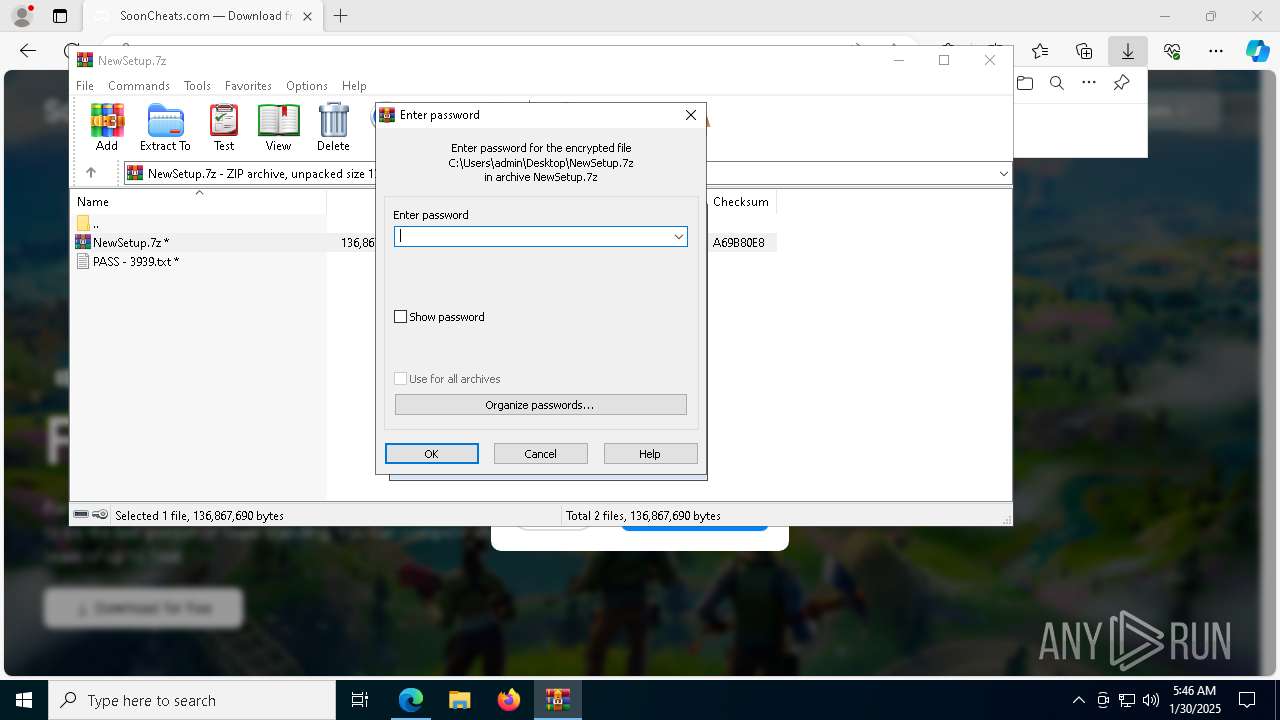Click the Test archive toolbar icon

click(x=224, y=128)
